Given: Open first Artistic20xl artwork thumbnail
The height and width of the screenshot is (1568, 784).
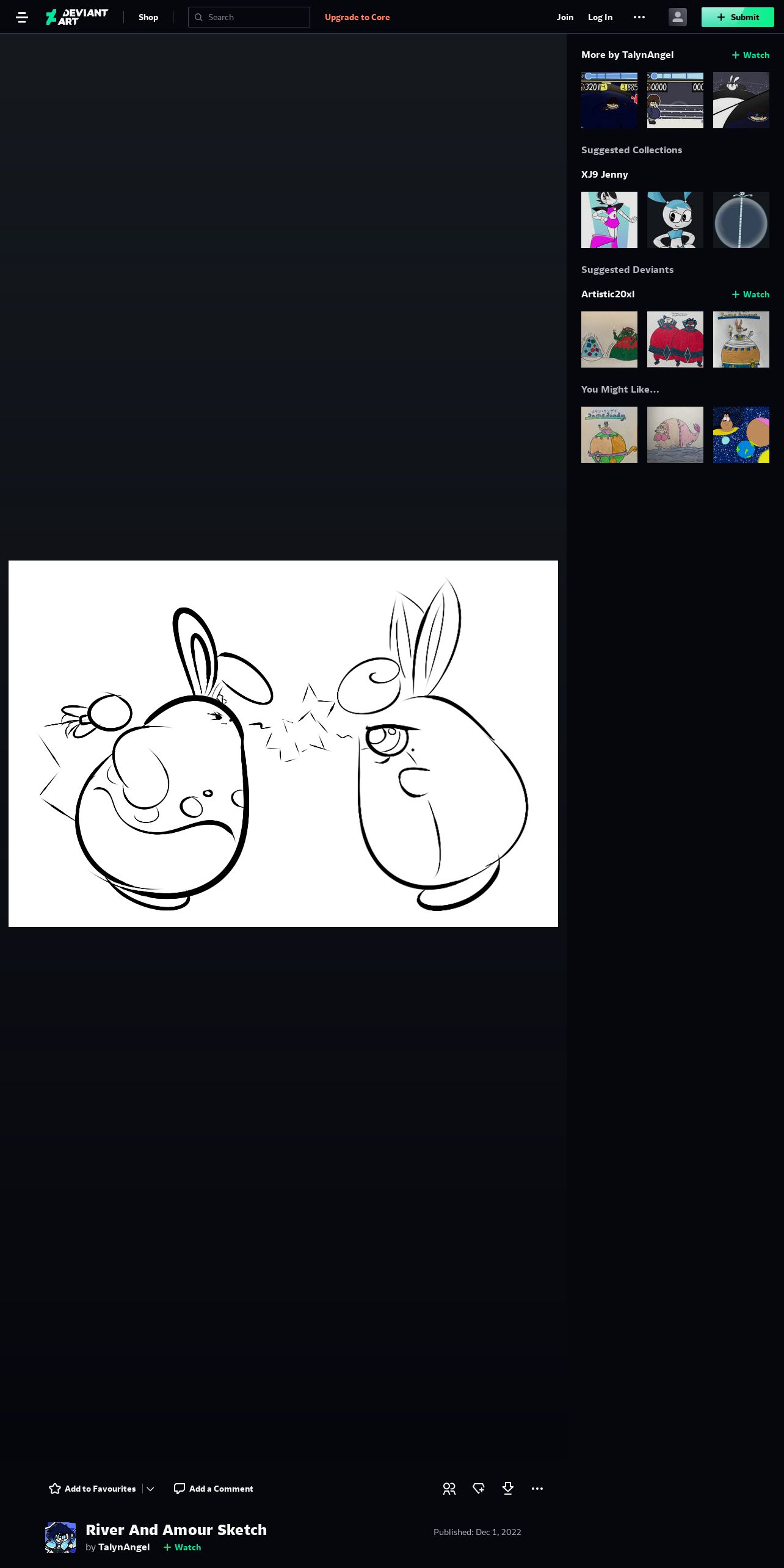Looking at the screenshot, I should point(609,339).
